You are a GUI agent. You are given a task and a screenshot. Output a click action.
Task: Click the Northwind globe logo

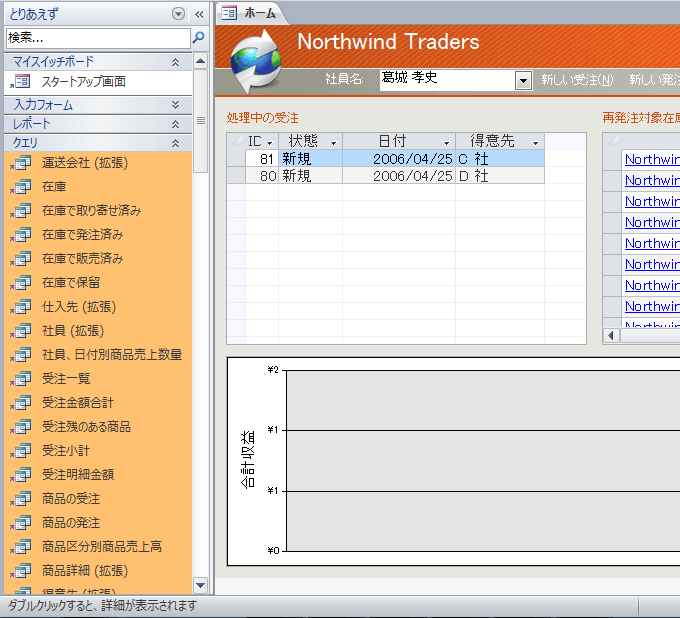pyautogui.click(x=255, y=61)
